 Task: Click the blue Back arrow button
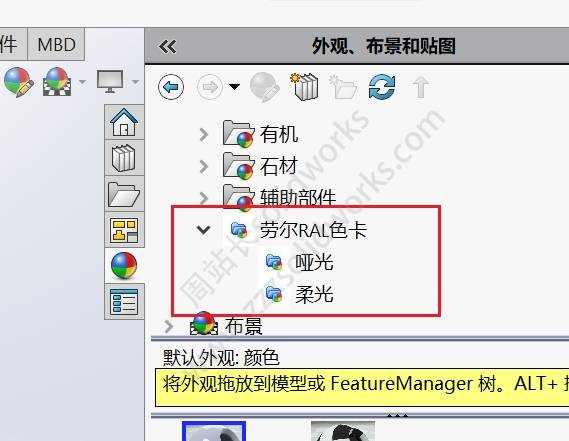point(171,87)
